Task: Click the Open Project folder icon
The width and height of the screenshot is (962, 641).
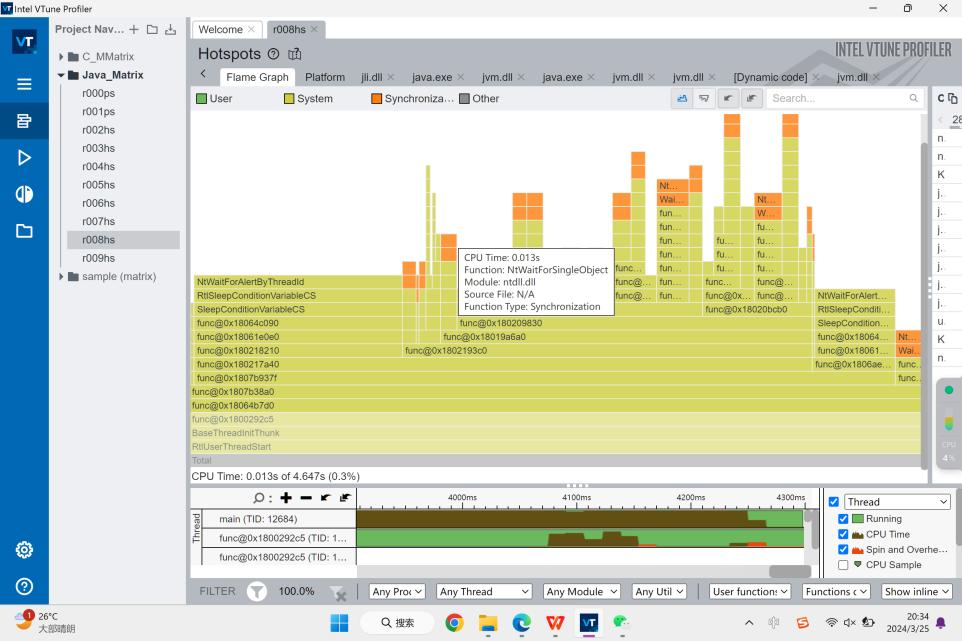Action: pos(152,29)
